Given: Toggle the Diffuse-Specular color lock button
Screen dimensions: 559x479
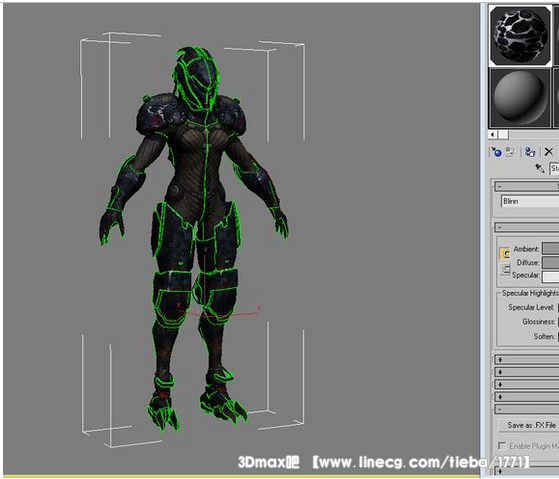Looking at the screenshot, I should tap(504, 269).
